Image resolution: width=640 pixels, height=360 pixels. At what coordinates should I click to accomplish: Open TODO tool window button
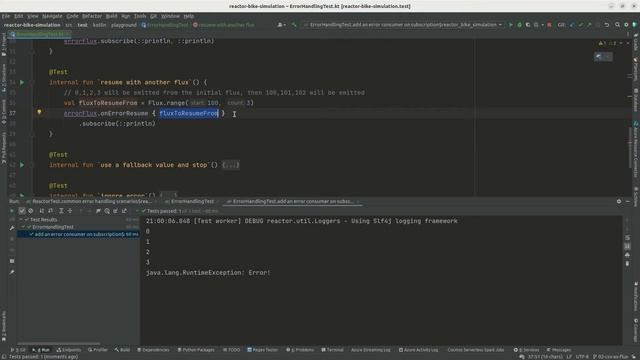232,350
